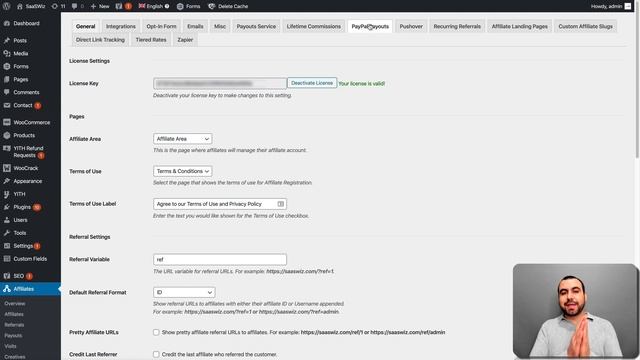
Task: Switch to the Zapier tab
Action: (x=185, y=40)
